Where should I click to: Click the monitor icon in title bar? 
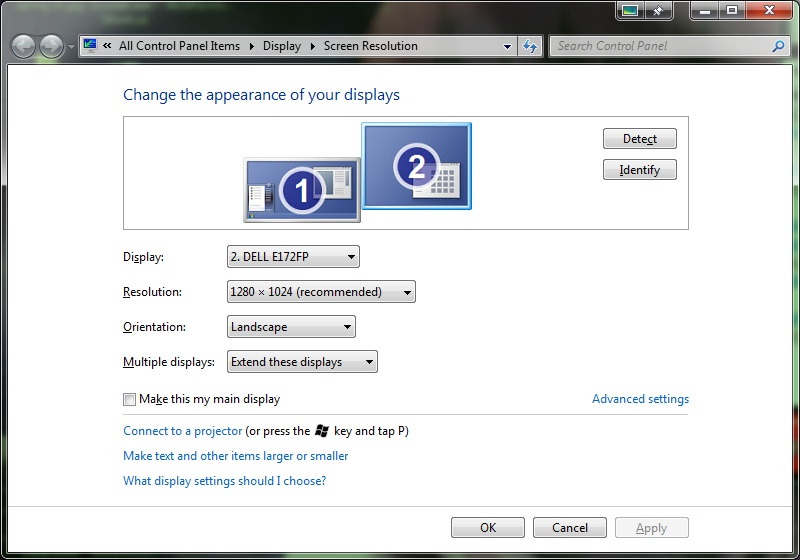629,11
